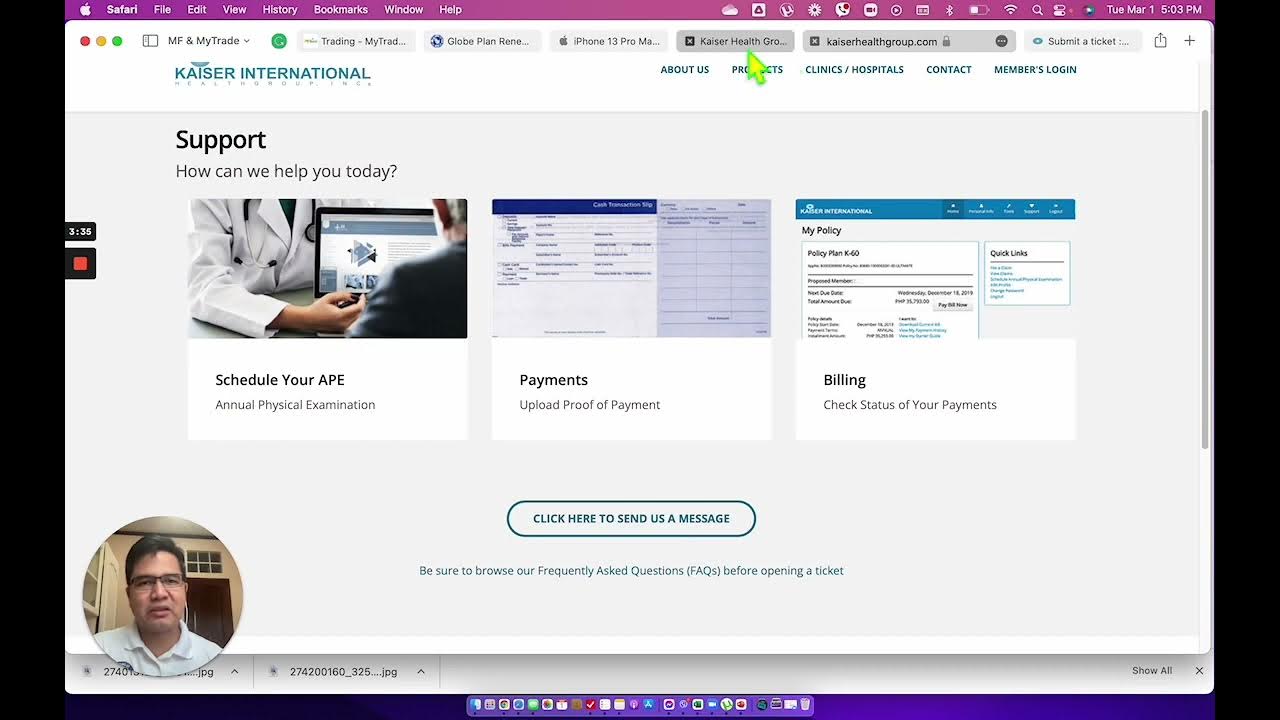Open Zoom from the Dock
Screen dimensions: 1280x720
[x=712, y=705]
